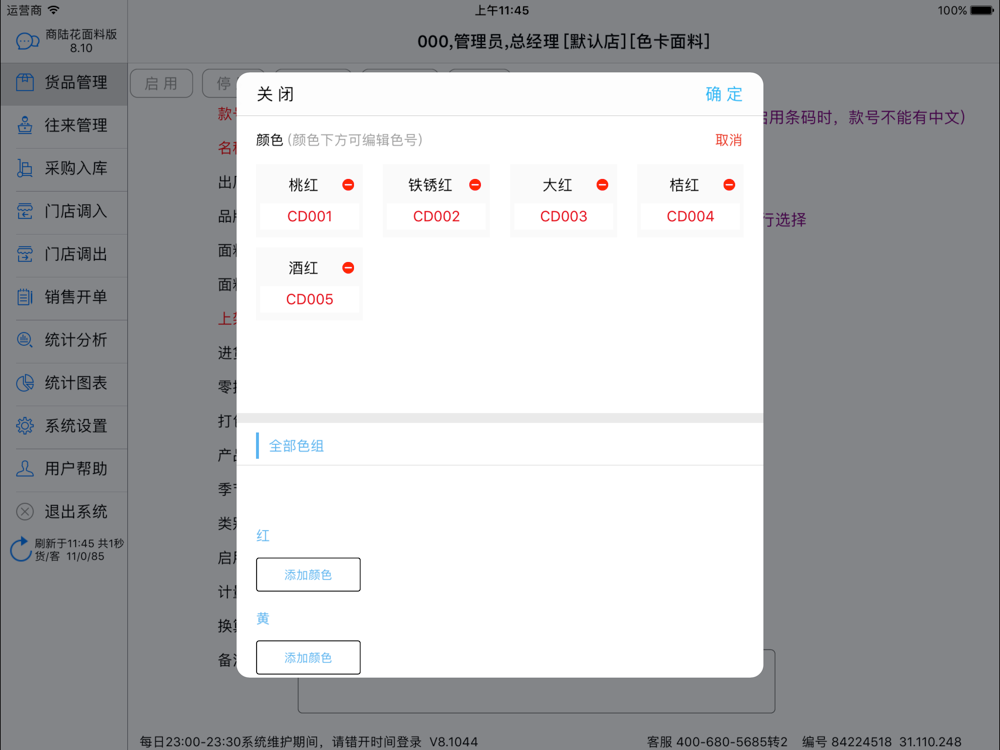Remove the 铁锈红 color with minus icon

pos(475,185)
